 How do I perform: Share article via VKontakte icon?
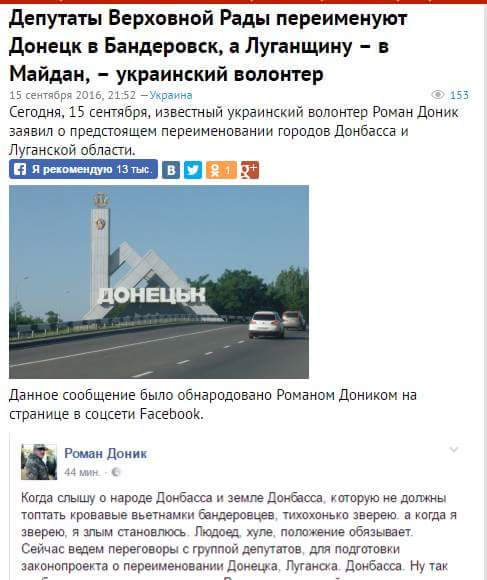pos(171,170)
